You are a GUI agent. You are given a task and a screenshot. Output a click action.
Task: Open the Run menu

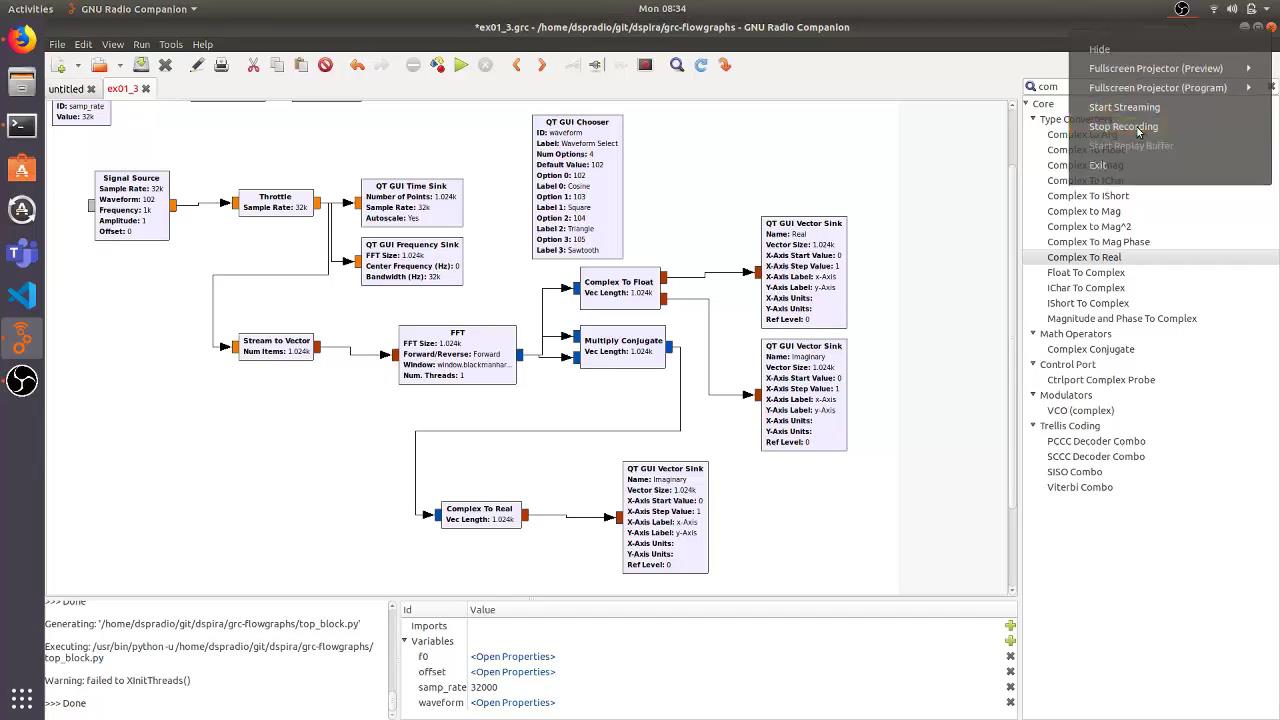click(x=141, y=44)
